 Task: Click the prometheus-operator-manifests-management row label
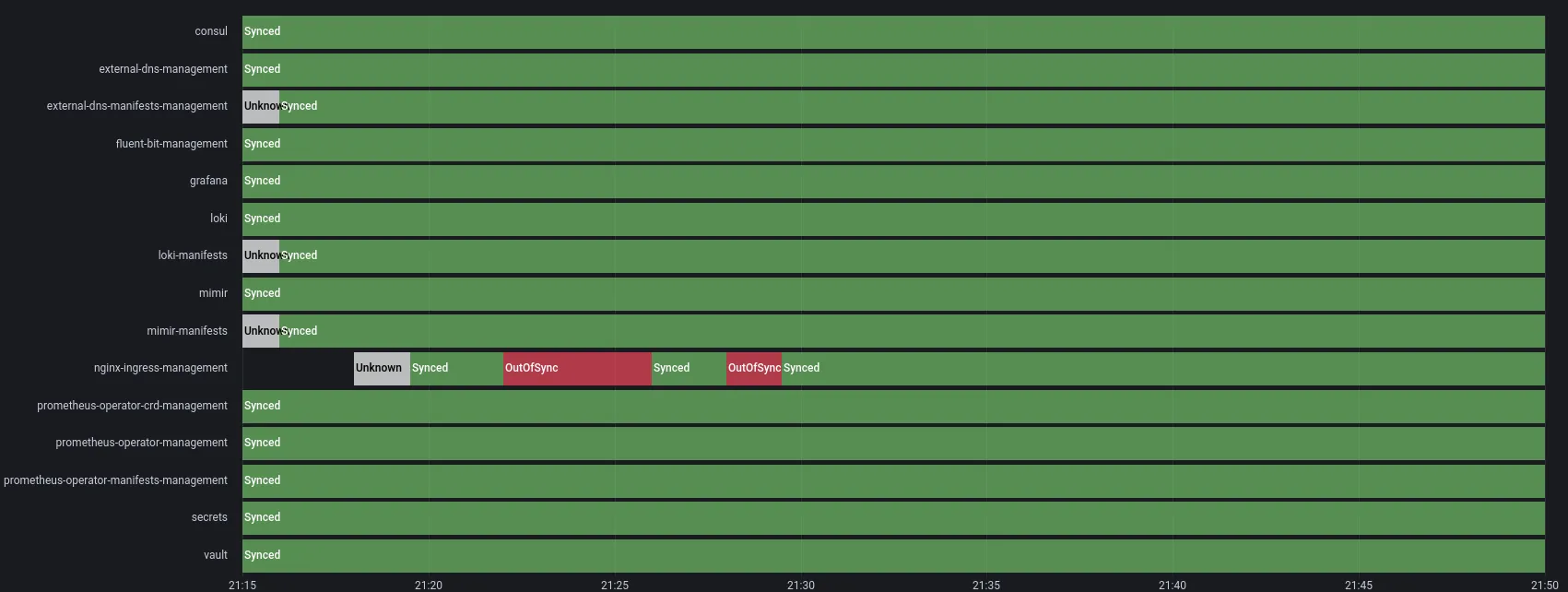pyautogui.click(x=115, y=480)
